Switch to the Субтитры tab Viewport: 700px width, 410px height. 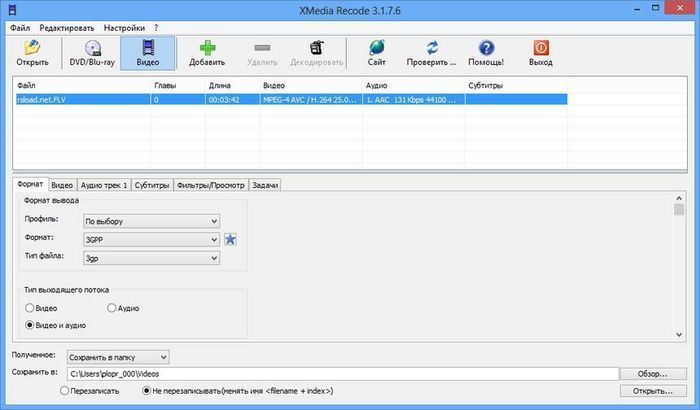point(152,185)
